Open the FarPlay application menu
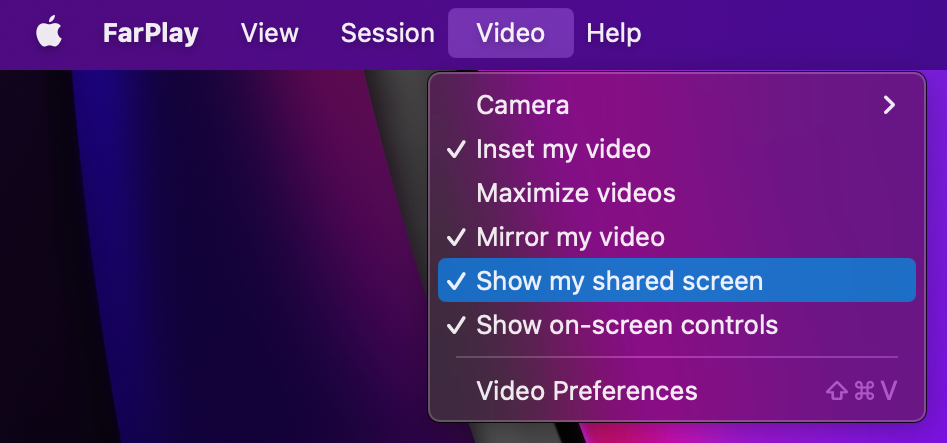 tap(150, 33)
